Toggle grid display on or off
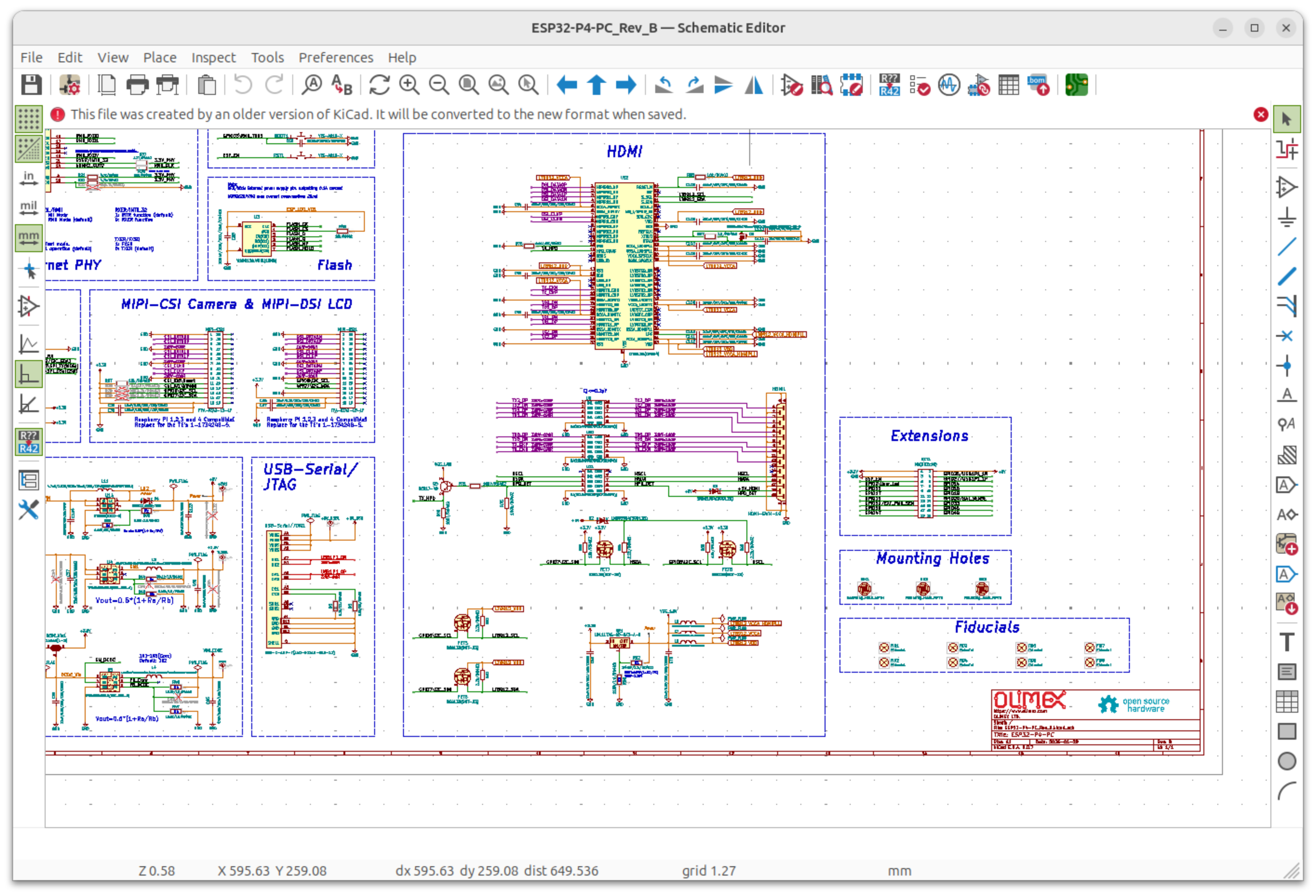Screen dimensions: 1316x896 [28, 119]
